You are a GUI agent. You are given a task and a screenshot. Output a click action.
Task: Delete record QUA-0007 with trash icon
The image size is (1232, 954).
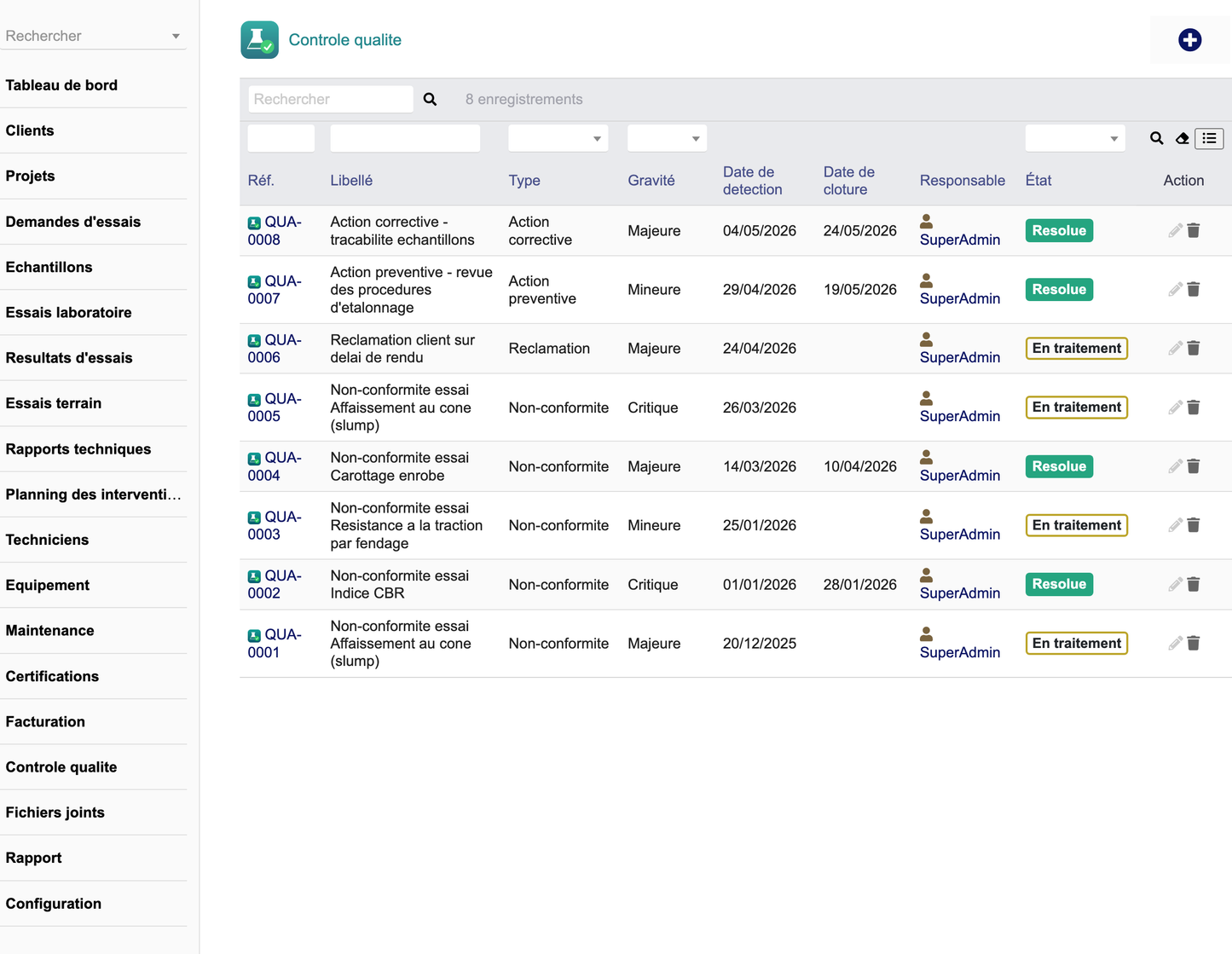(x=1194, y=290)
